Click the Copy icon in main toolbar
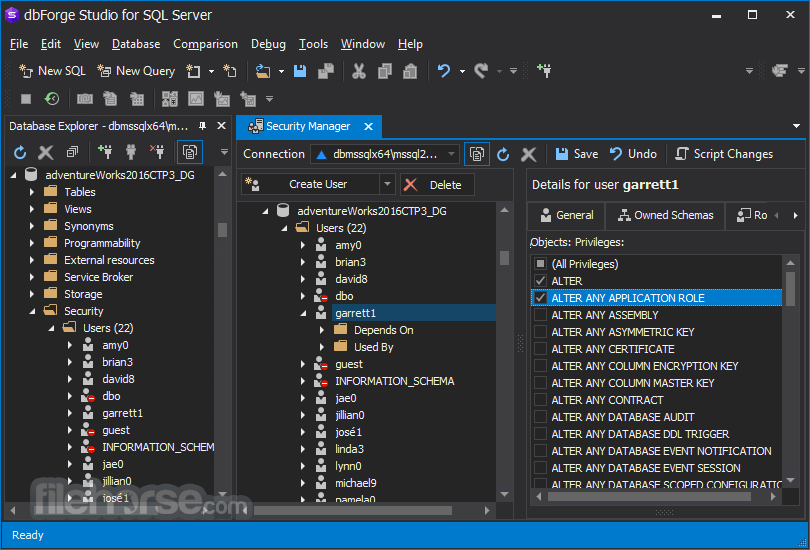Viewport: 810px width, 550px height. click(x=384, y=71)
